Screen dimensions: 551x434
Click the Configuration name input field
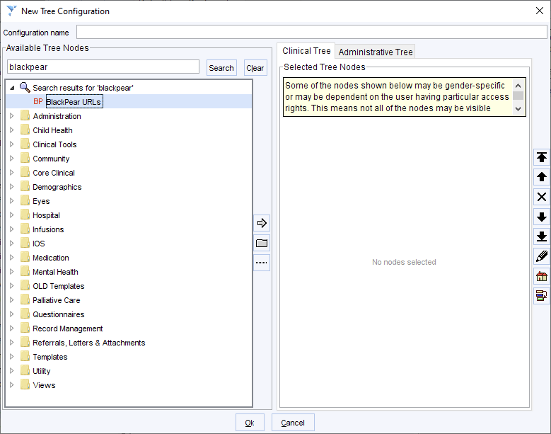click(312, 32)
